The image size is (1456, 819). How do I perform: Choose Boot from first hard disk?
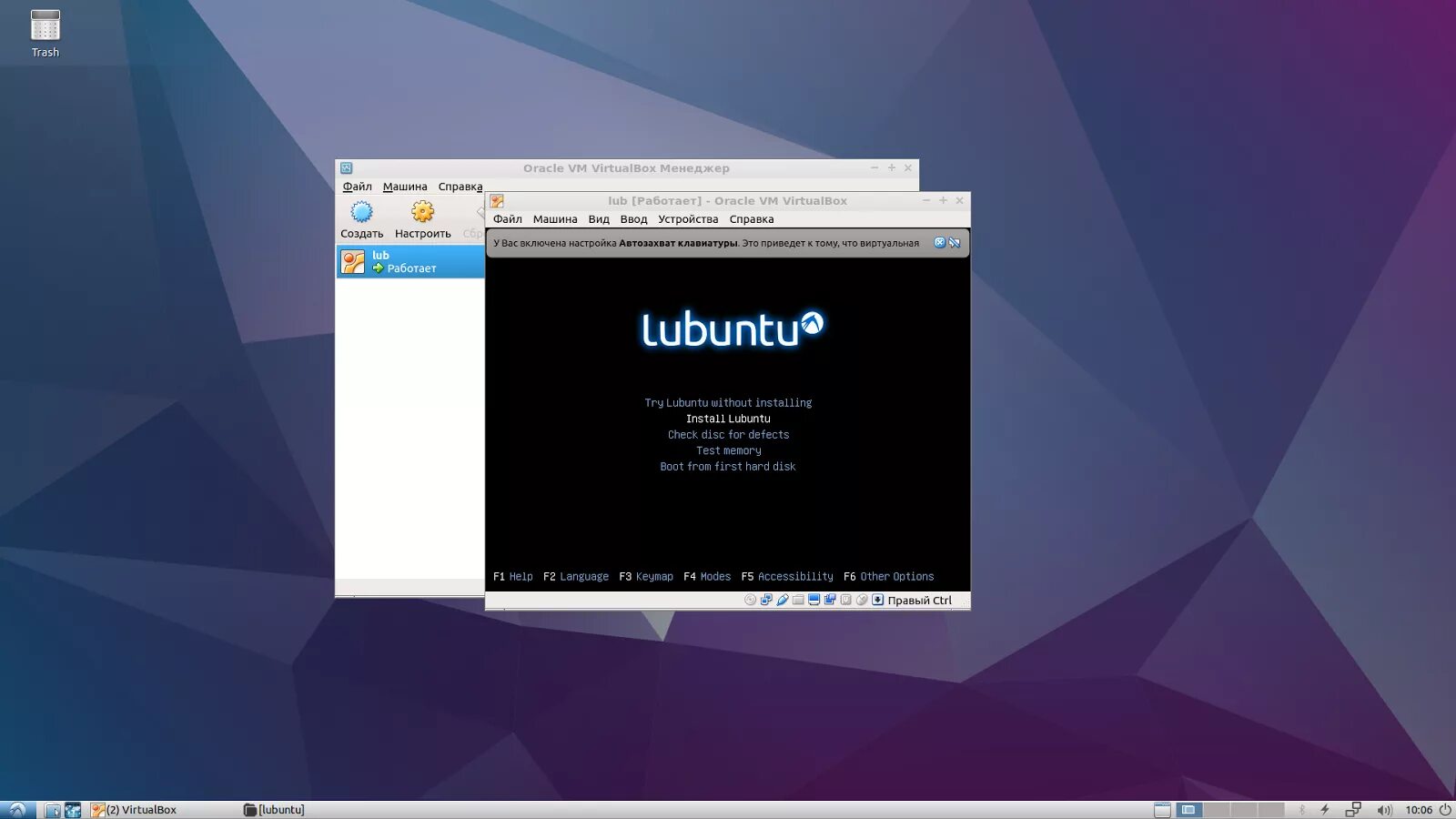(x=728, y=466)
